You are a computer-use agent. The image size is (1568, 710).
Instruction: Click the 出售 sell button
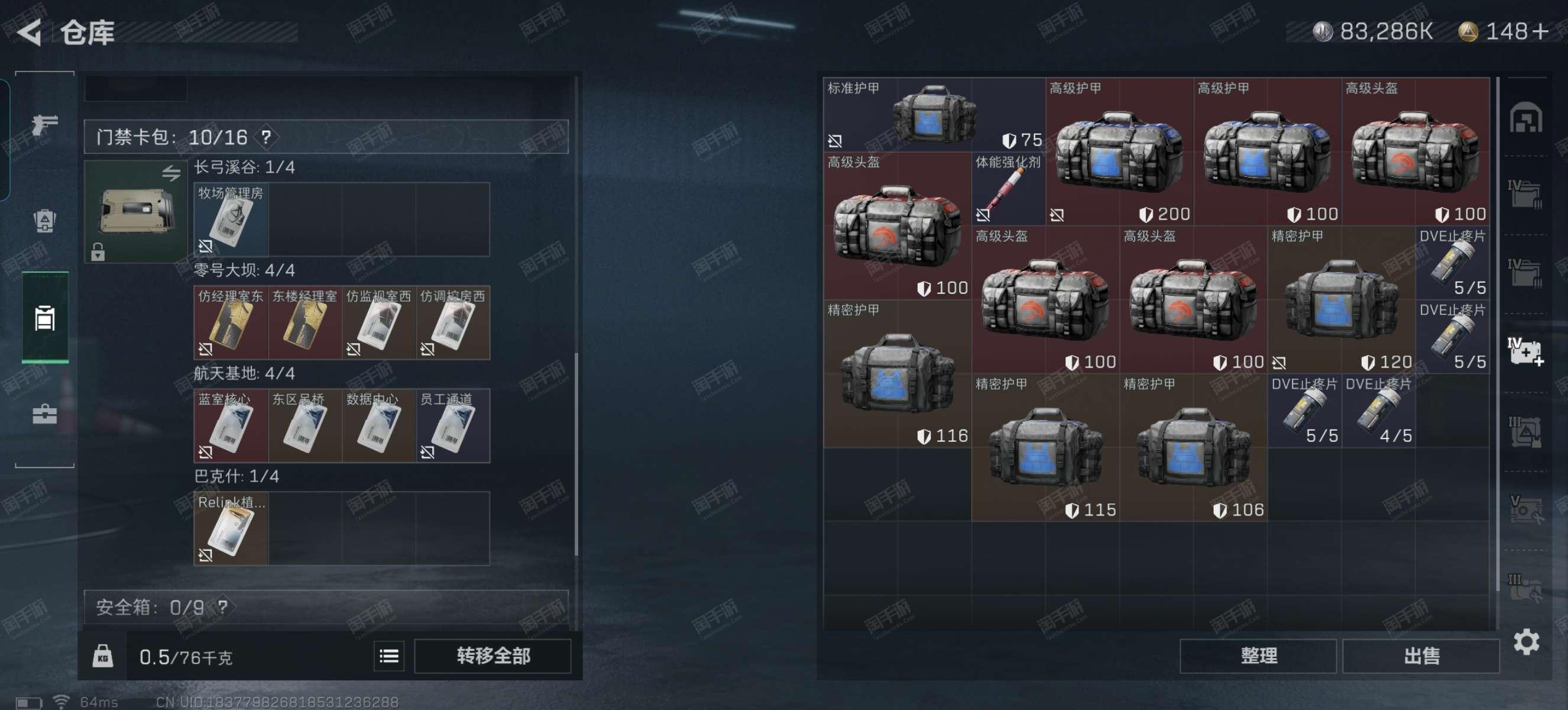click(1420, 656)
